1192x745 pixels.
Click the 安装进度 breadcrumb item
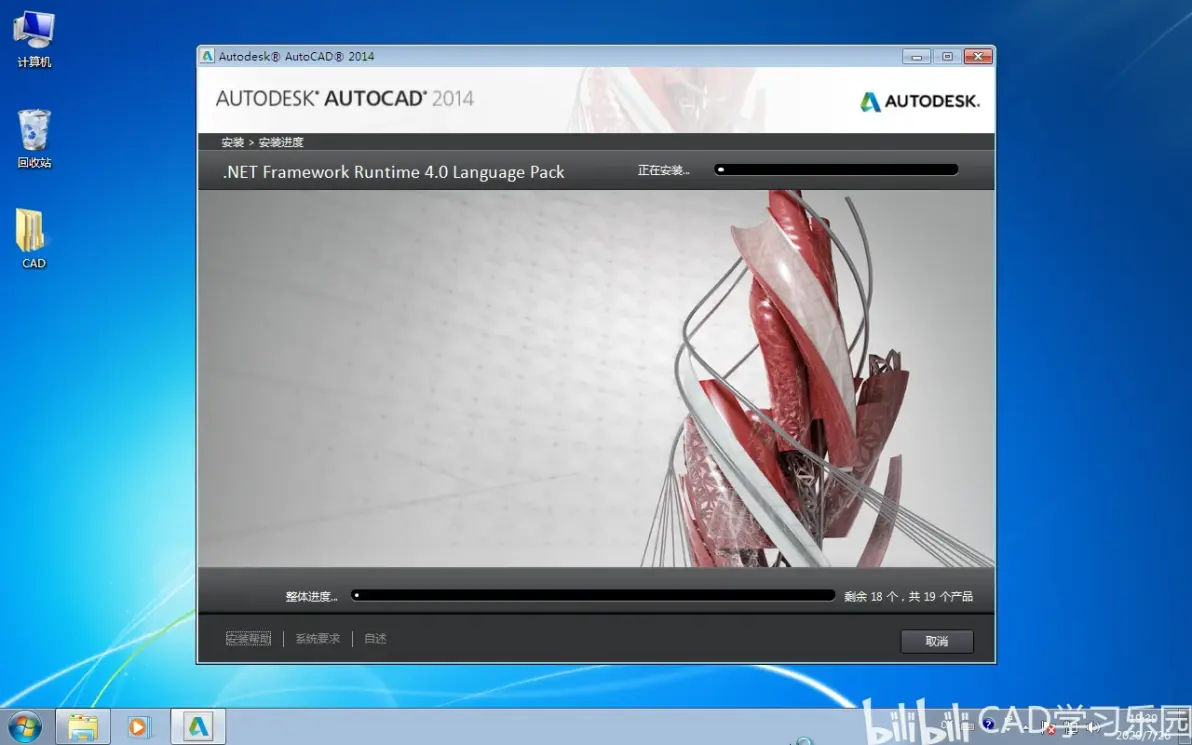tap(281, 142)
